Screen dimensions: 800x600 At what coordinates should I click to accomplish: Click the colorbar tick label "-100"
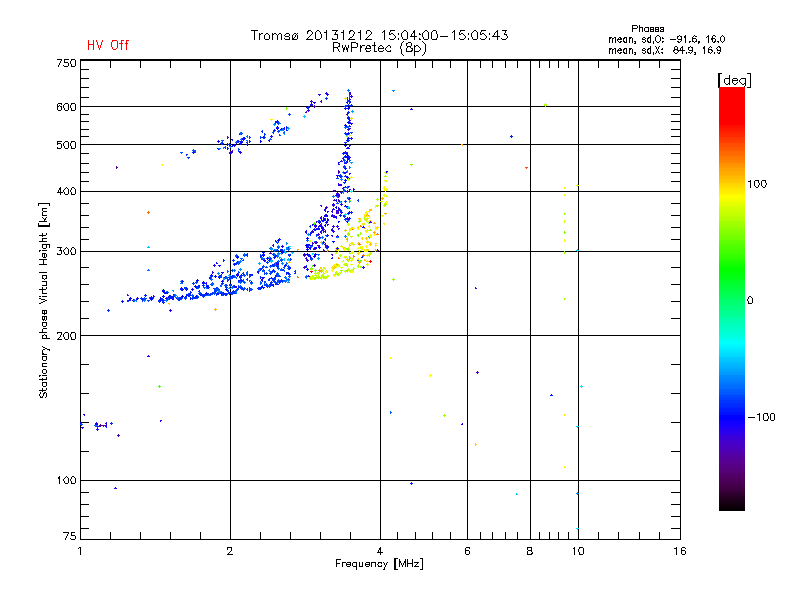click(x=761, y=417)
